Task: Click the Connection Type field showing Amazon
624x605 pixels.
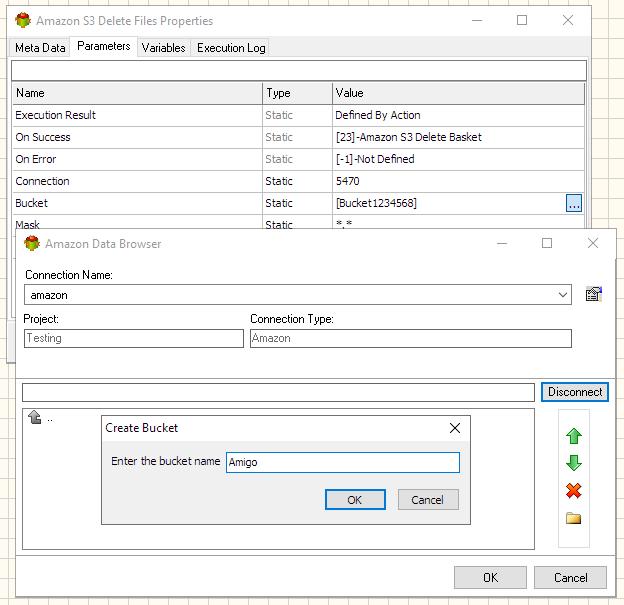Action: tap(411, 338)
